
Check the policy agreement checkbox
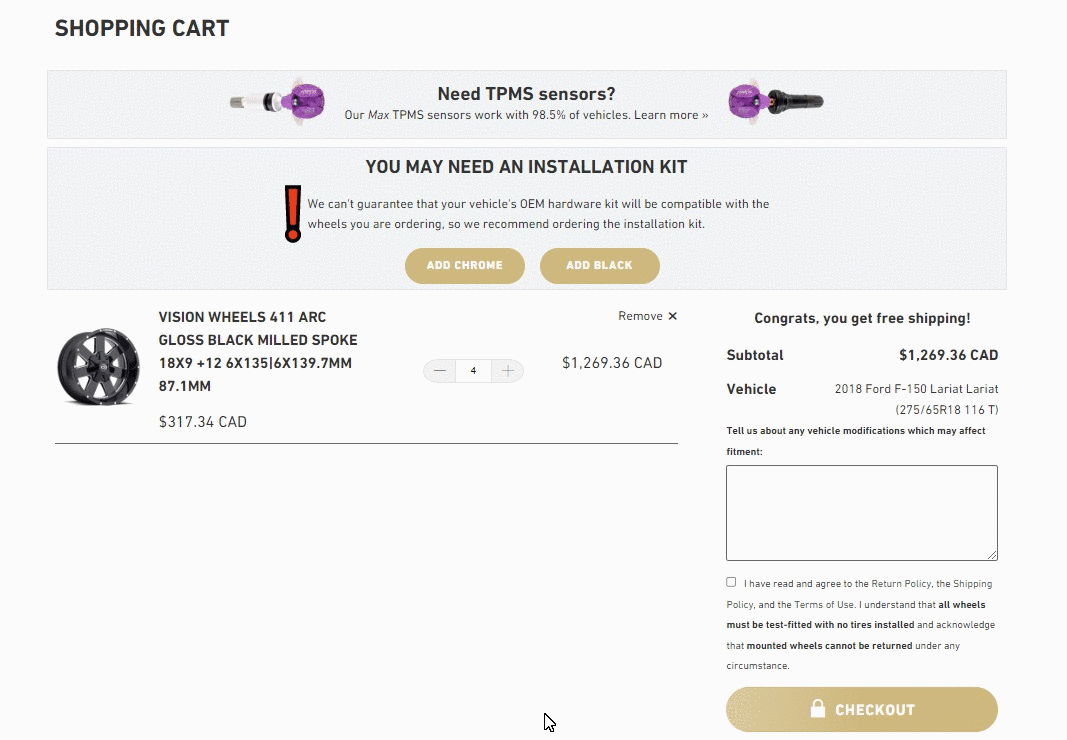coord(731,582)
